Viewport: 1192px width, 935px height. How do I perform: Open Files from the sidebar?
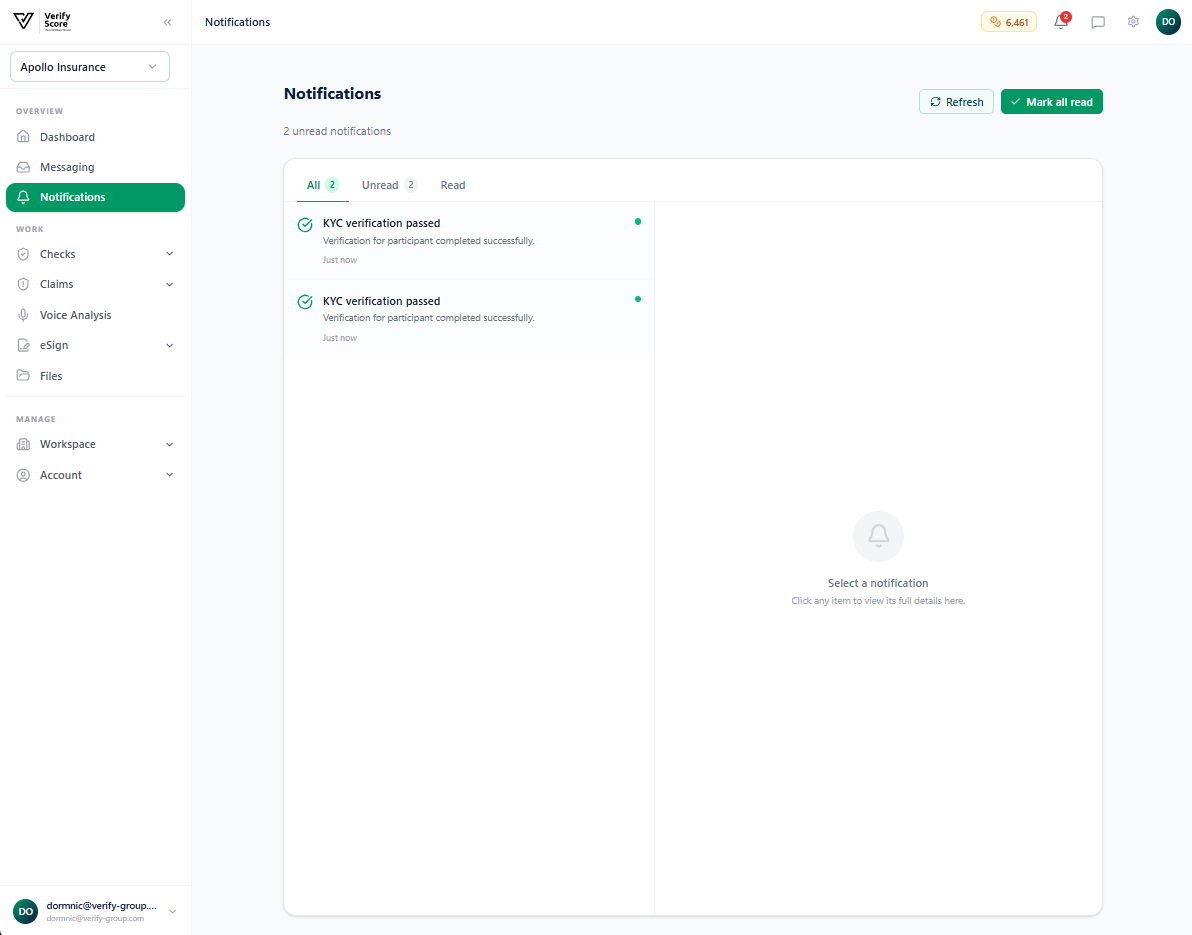95,376
